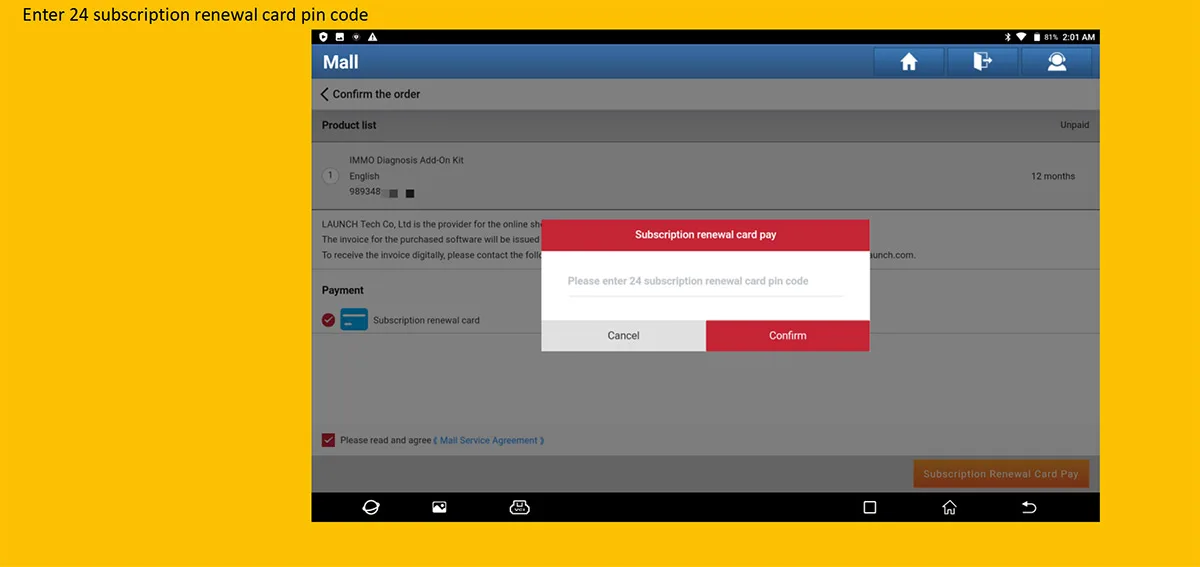This screenshot has width=1200, height=567.
Task: Click the 2:01 AM clock in status bar
Action: [1079, 37]
